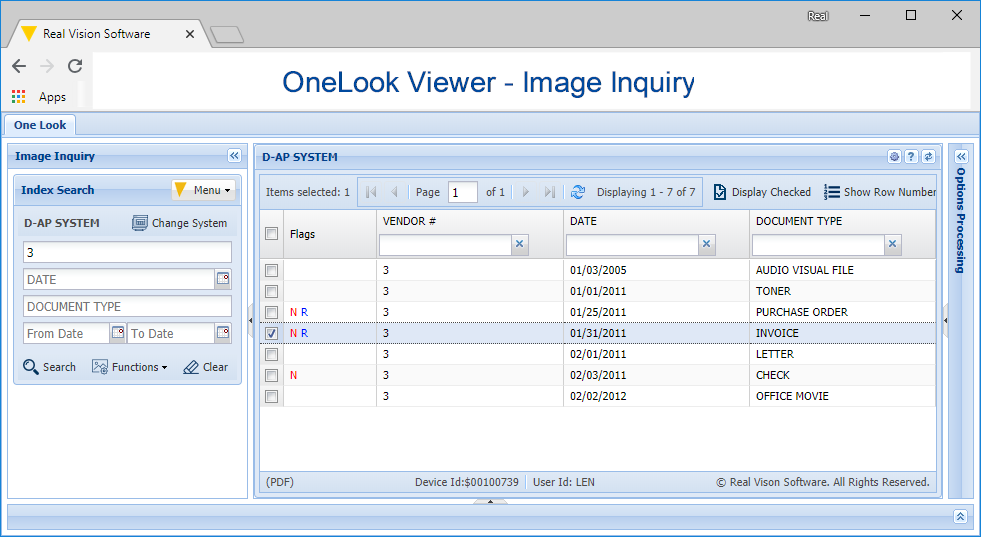Image resolution: width=981 pixels, height=537 pixels.
Task: Go to next page of results
Action: (x=526, y=192)
